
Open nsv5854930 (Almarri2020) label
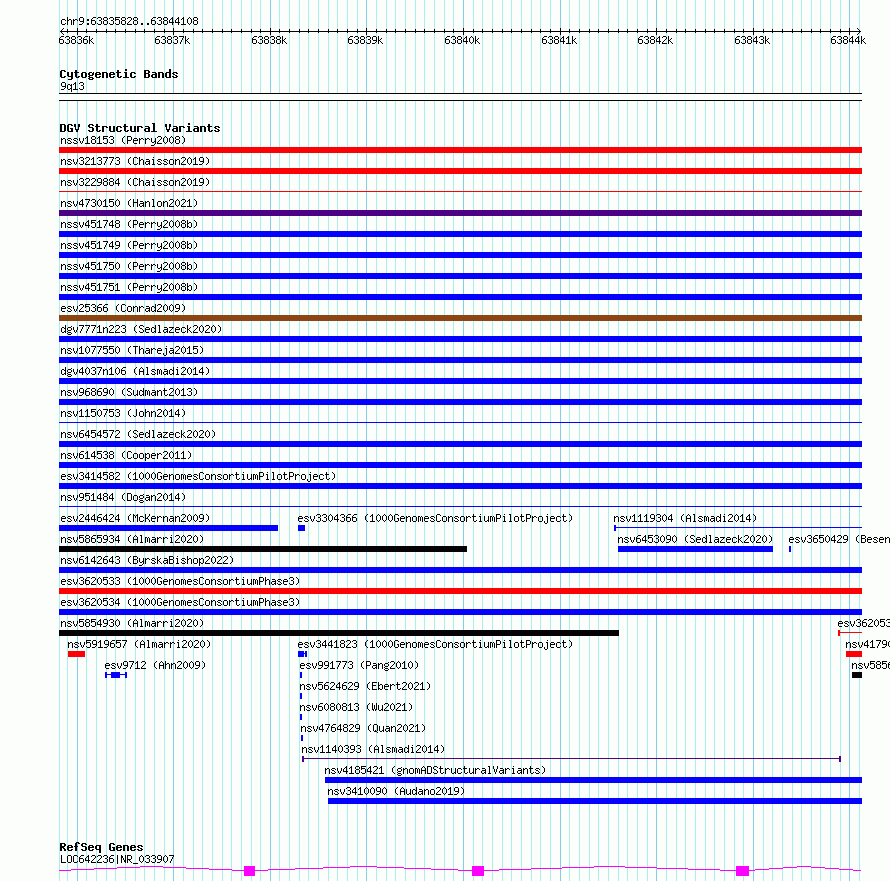click(x=132, y=623)
